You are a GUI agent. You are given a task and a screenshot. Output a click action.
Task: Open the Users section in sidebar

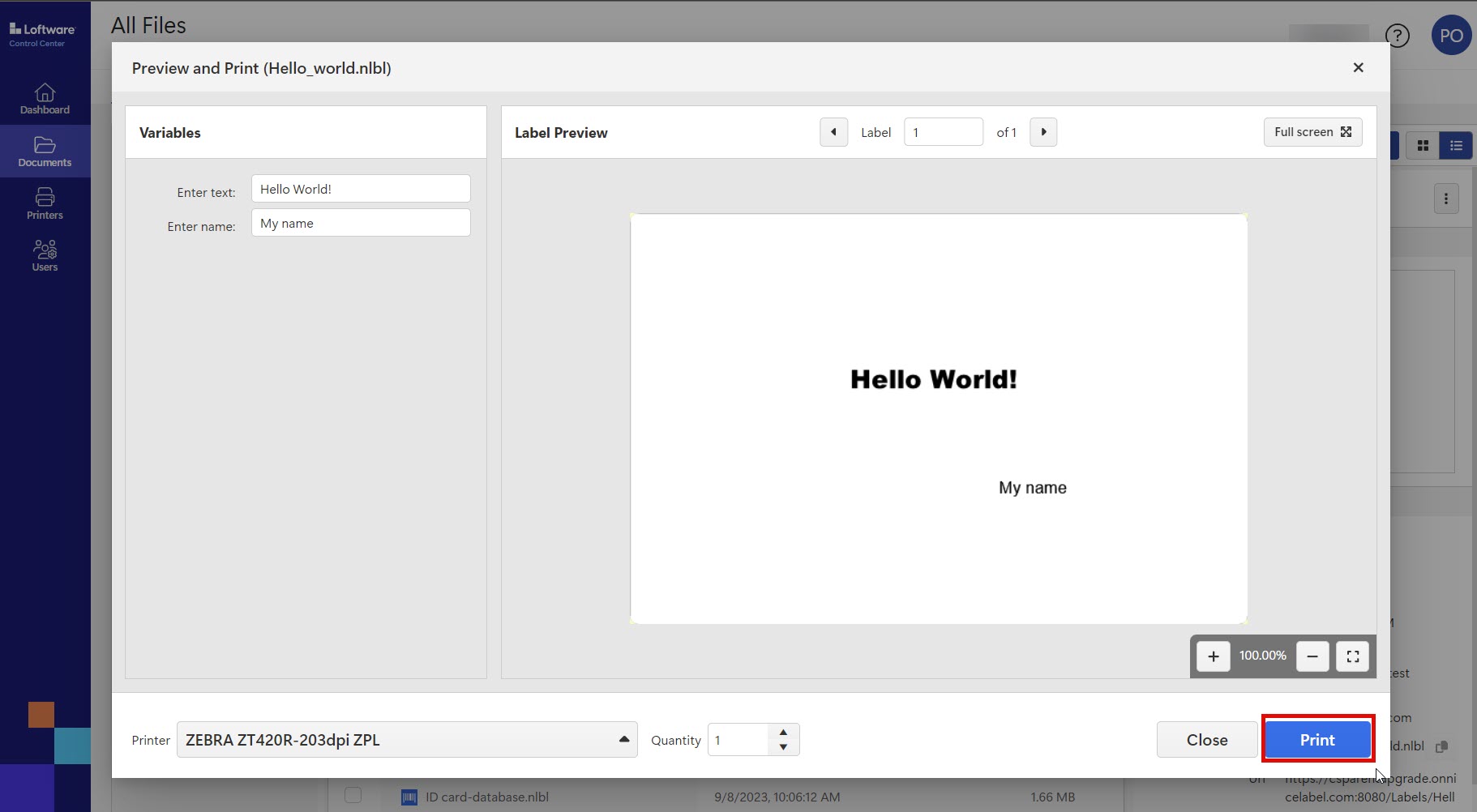(x=45, y=255)
